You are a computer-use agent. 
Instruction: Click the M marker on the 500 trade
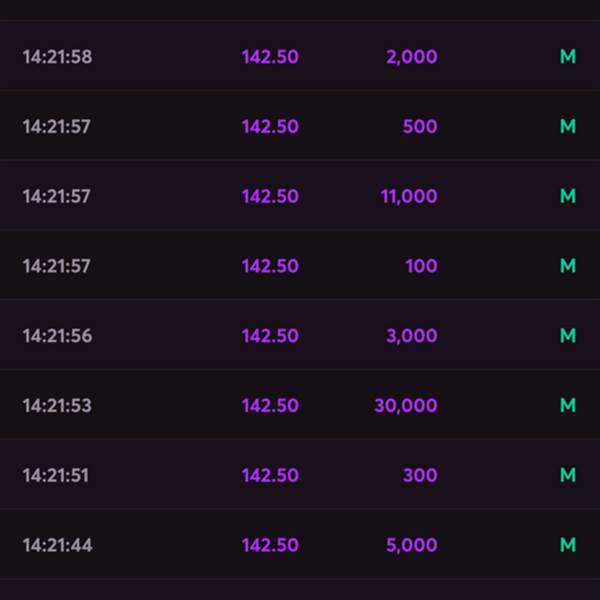click(x=568, y=126)
